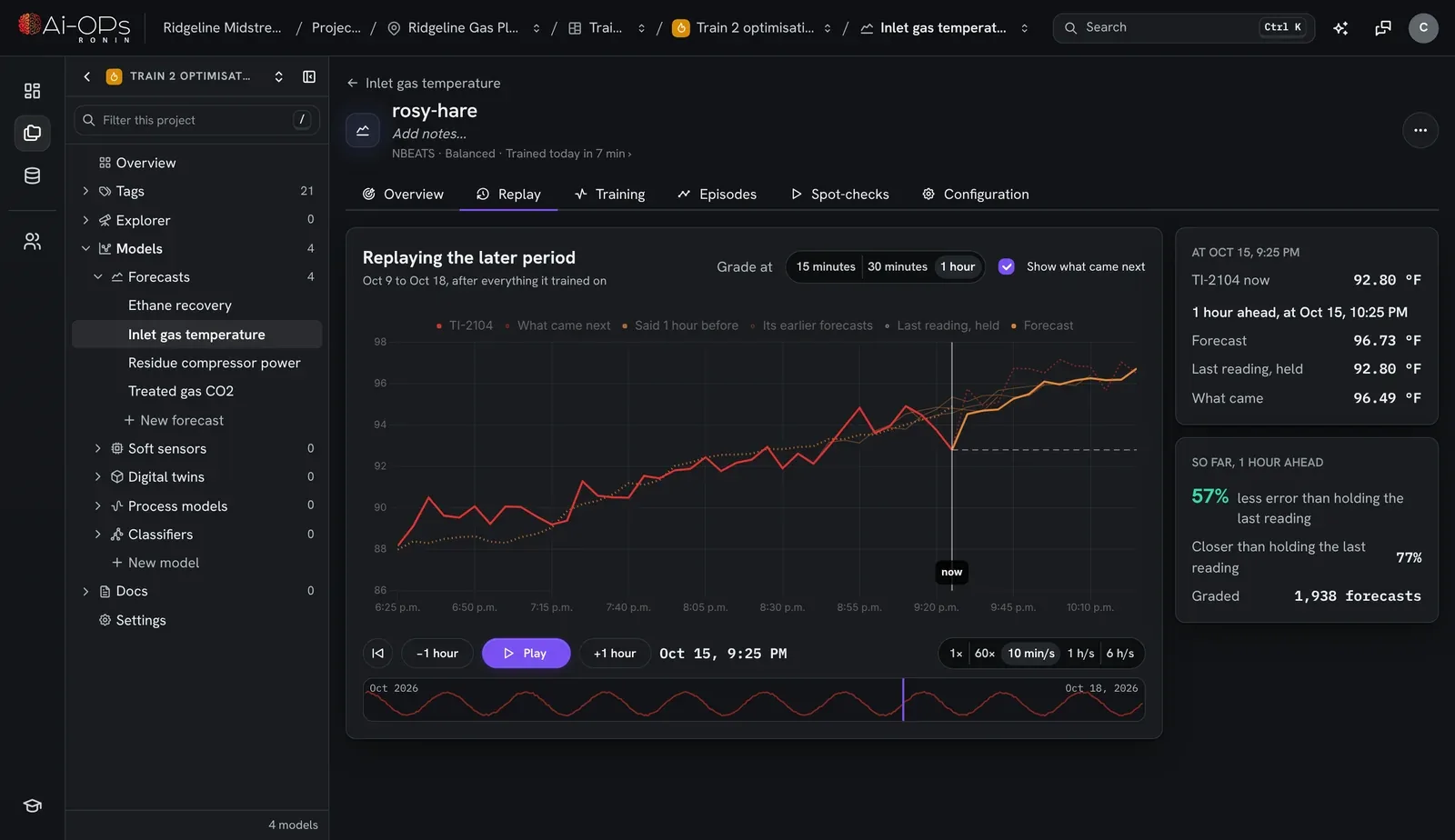Expand the Tags tree node
The height and width of the screenshot is (840, 1455).
[85, 191]
